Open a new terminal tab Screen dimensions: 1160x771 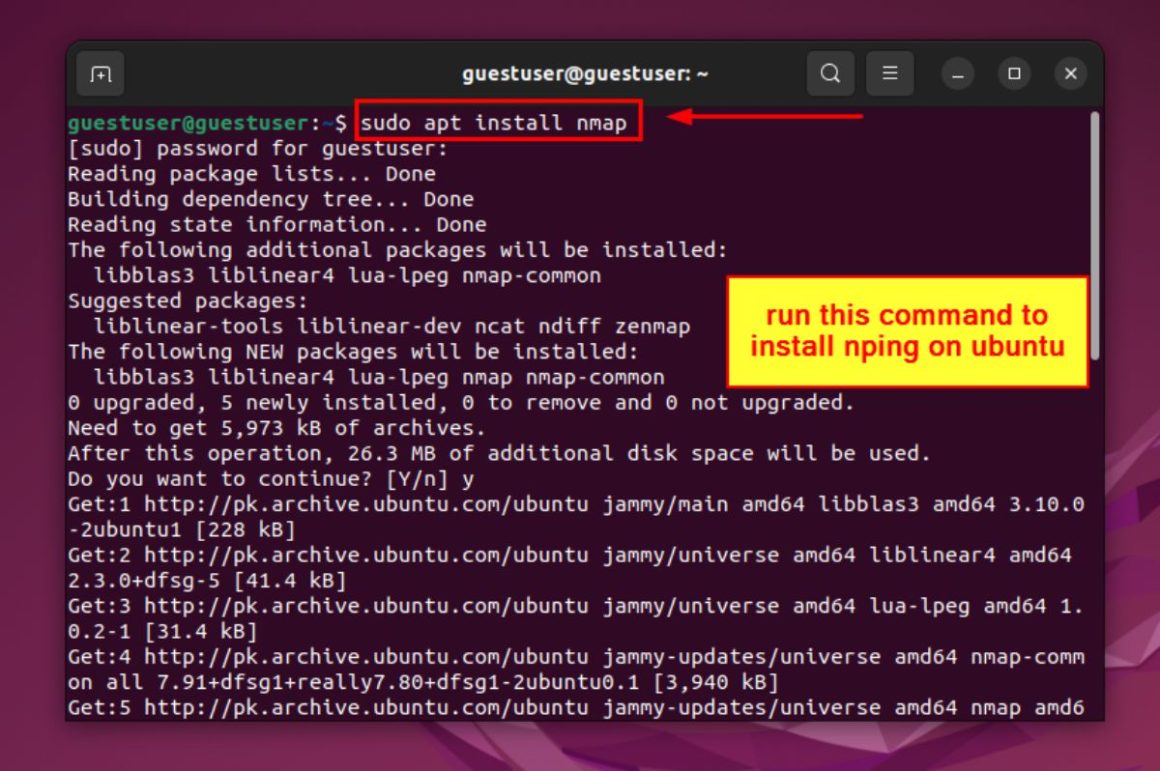point(100,73)
